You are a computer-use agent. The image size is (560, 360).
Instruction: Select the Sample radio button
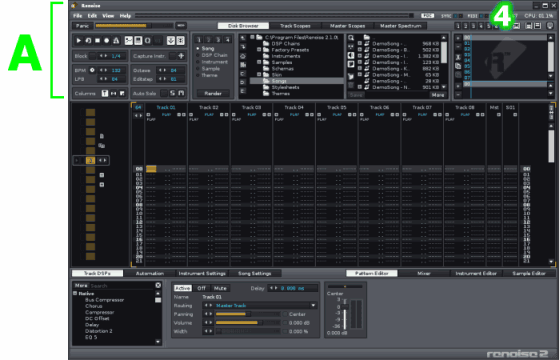tap(198, 69)
